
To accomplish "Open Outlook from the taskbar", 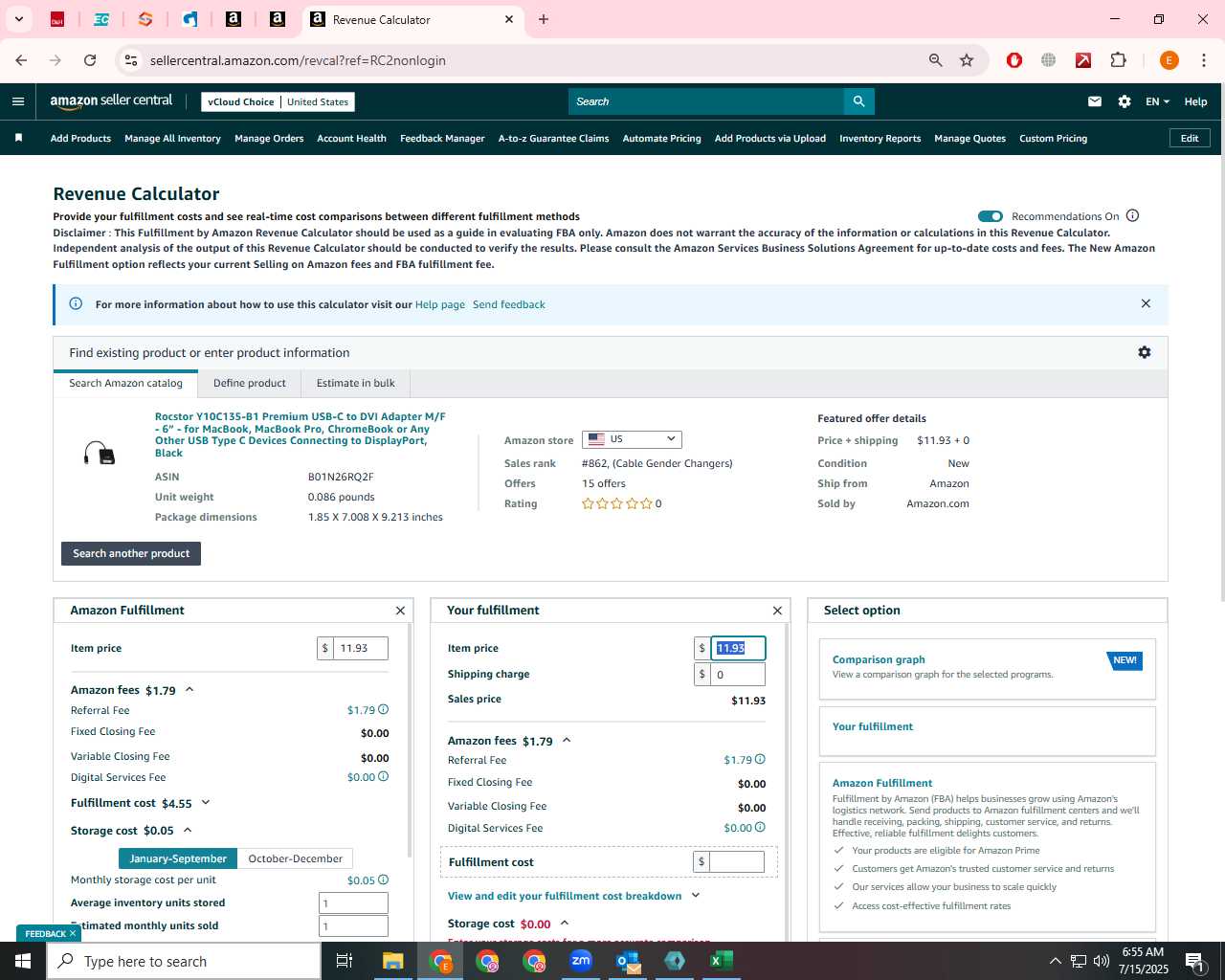I will pyautogui.click(x=628, y=961).
